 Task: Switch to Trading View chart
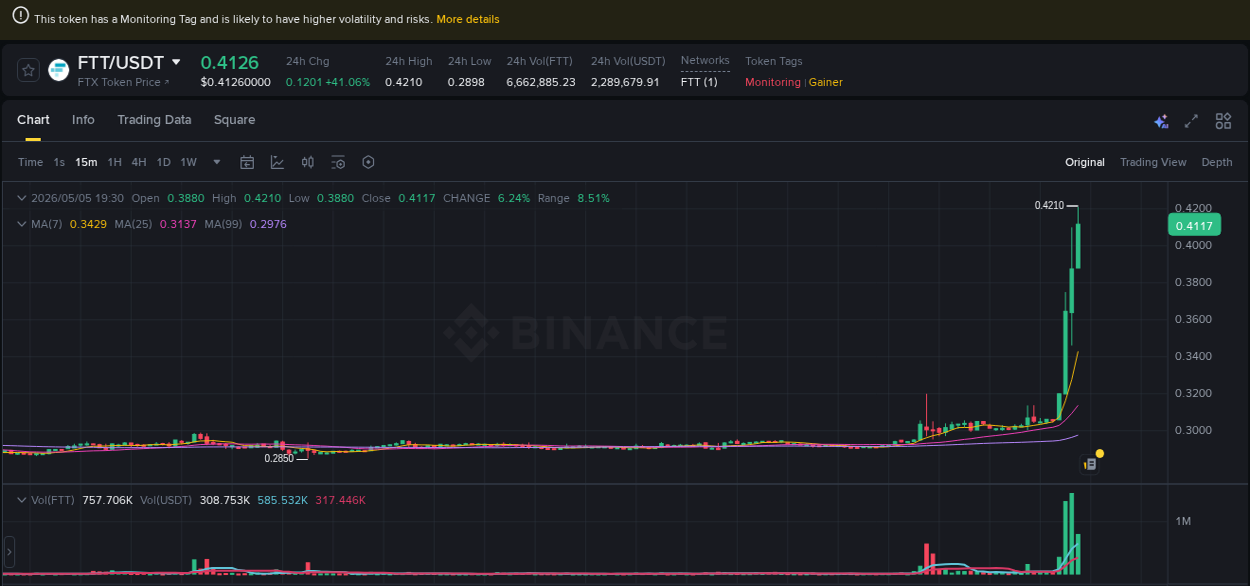(x=1153, y=162)
